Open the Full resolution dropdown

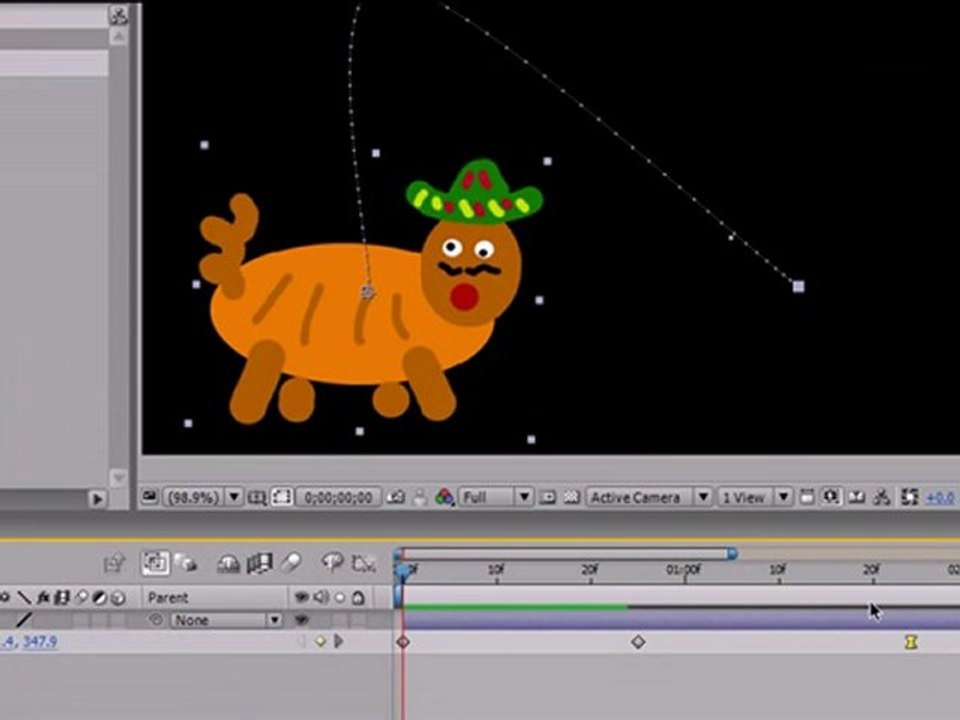pos(495,497)
